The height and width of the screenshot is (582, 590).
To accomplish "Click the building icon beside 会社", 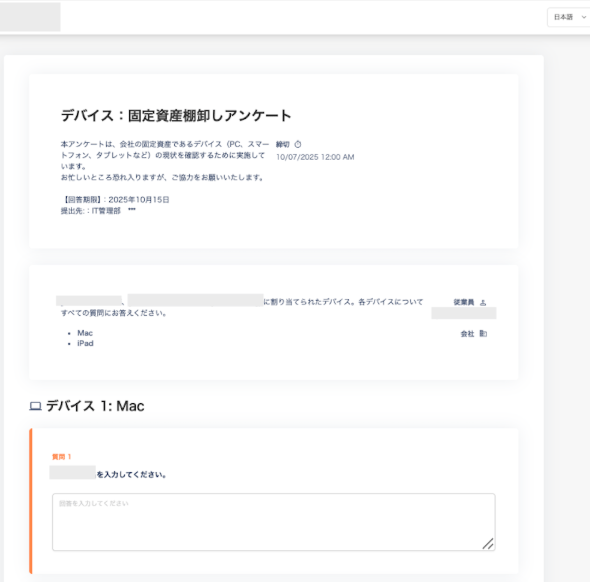I will click(483, 333).
